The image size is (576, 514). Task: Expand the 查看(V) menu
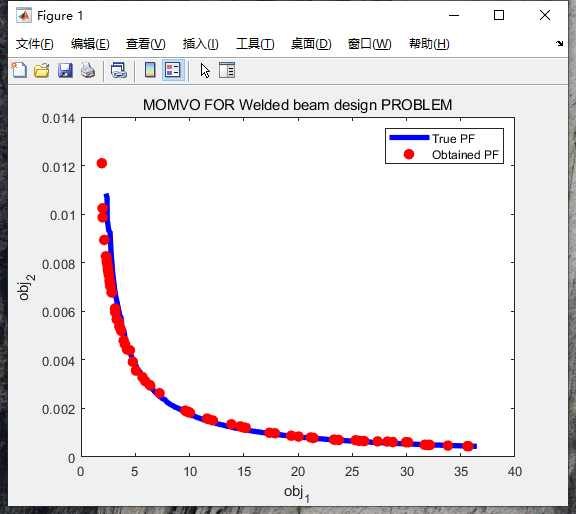click(x=145, y=44)
